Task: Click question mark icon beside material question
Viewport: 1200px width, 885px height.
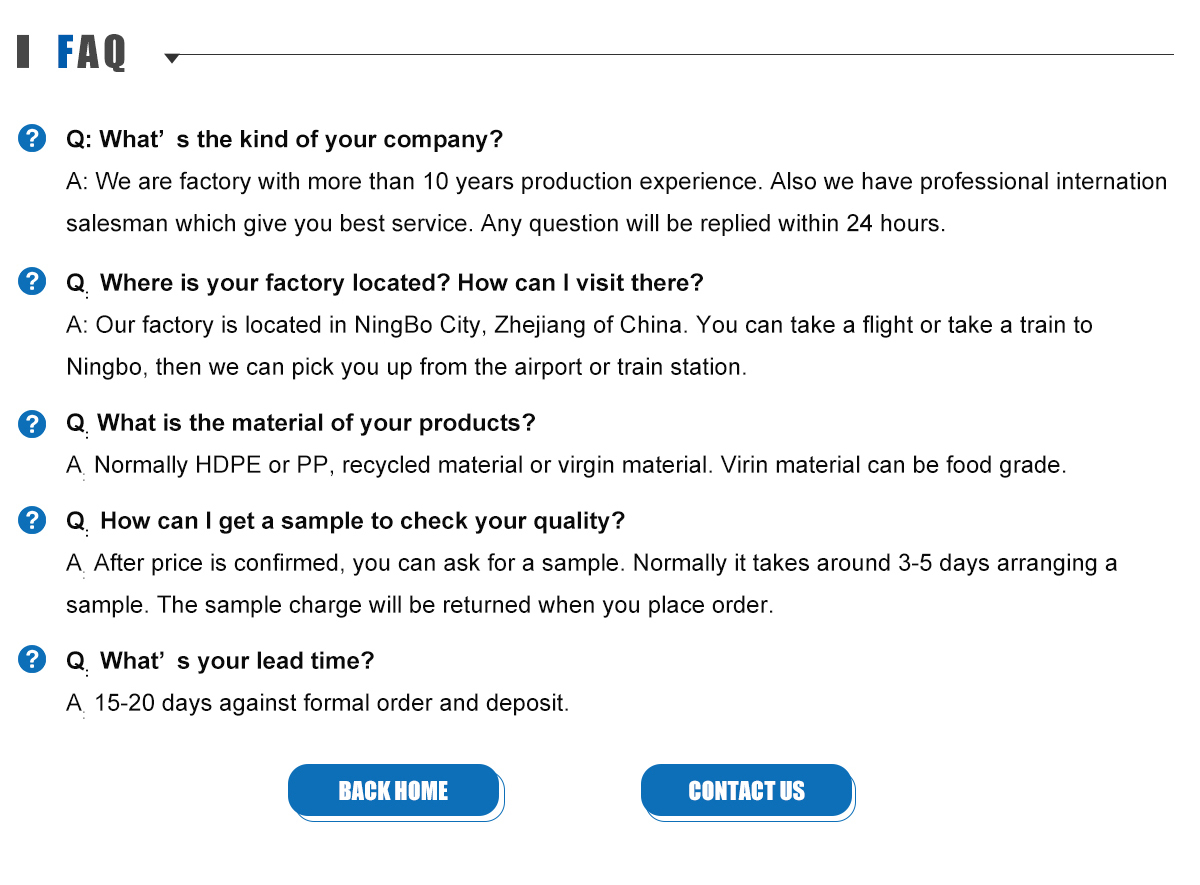Action: click(x=32, y=423)
